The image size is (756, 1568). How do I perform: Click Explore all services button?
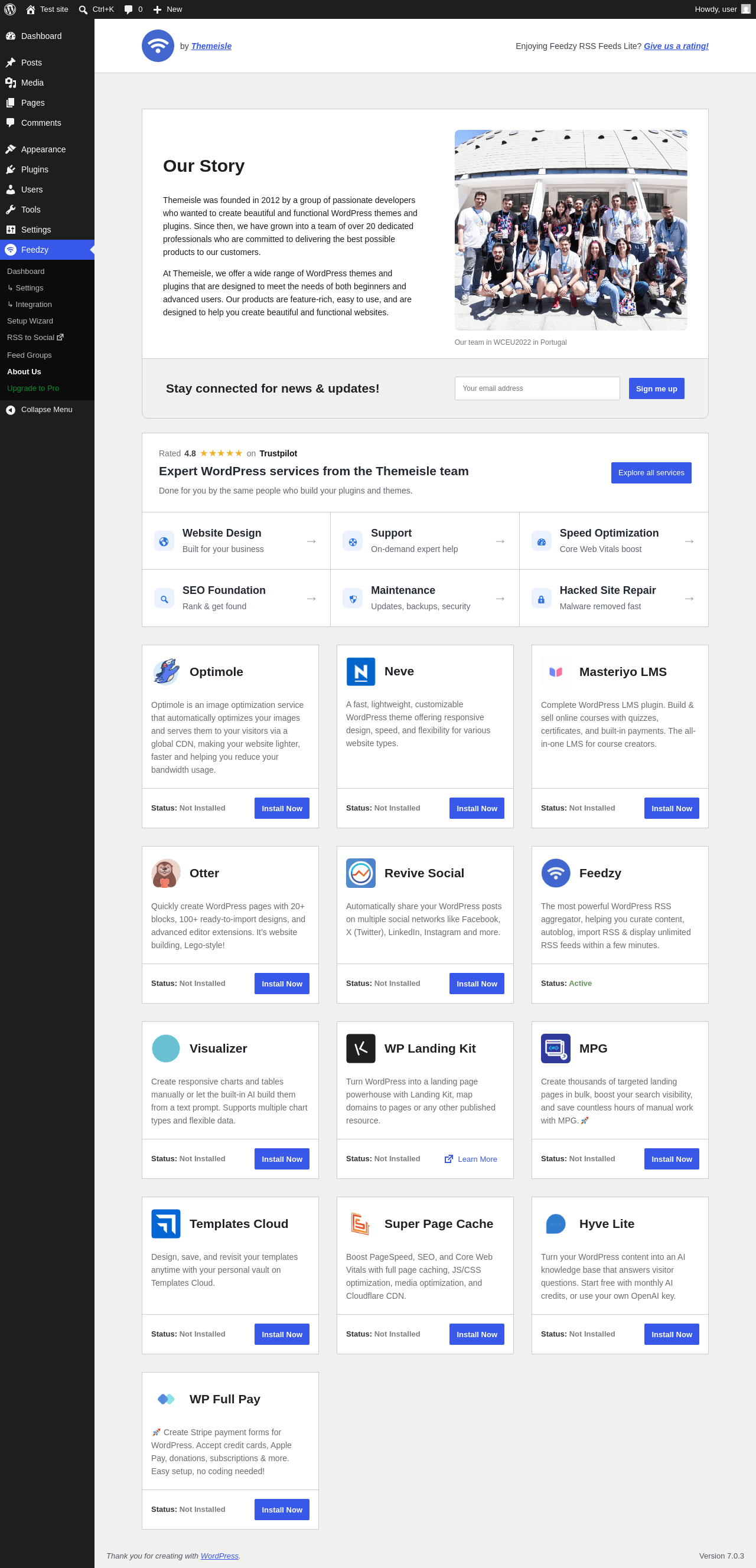click(x=651, y=473)
